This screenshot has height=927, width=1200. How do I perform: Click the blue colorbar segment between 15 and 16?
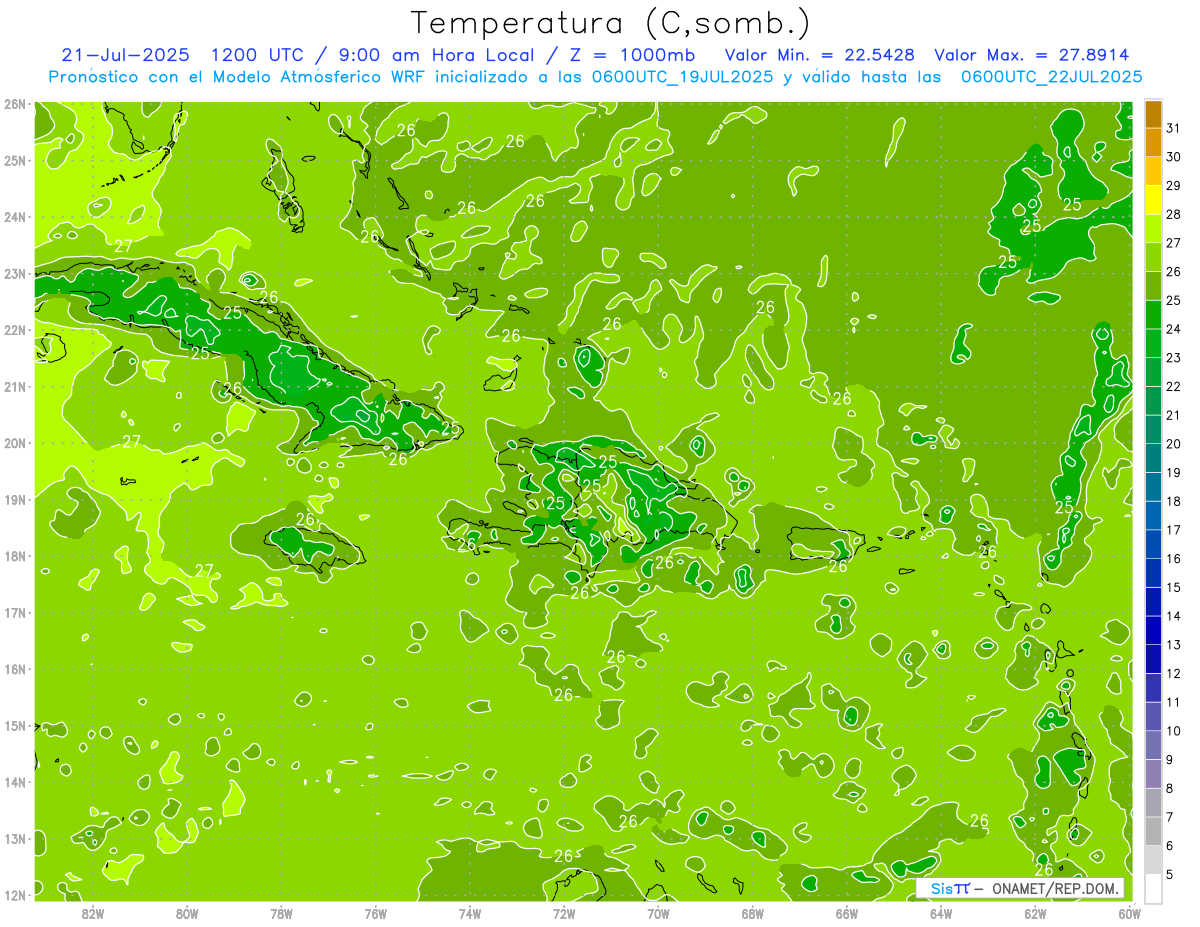1153,573
